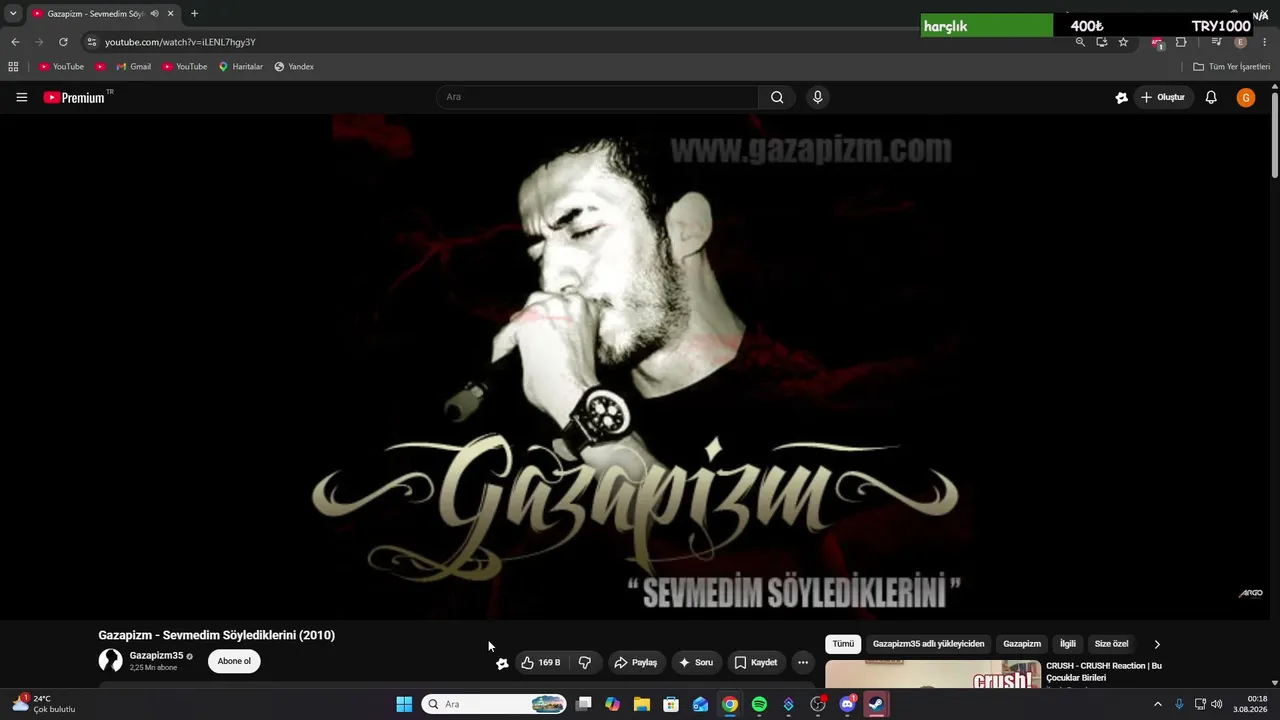
Task: Select the Gazapizm filter chip
Action: (1022, 644)
